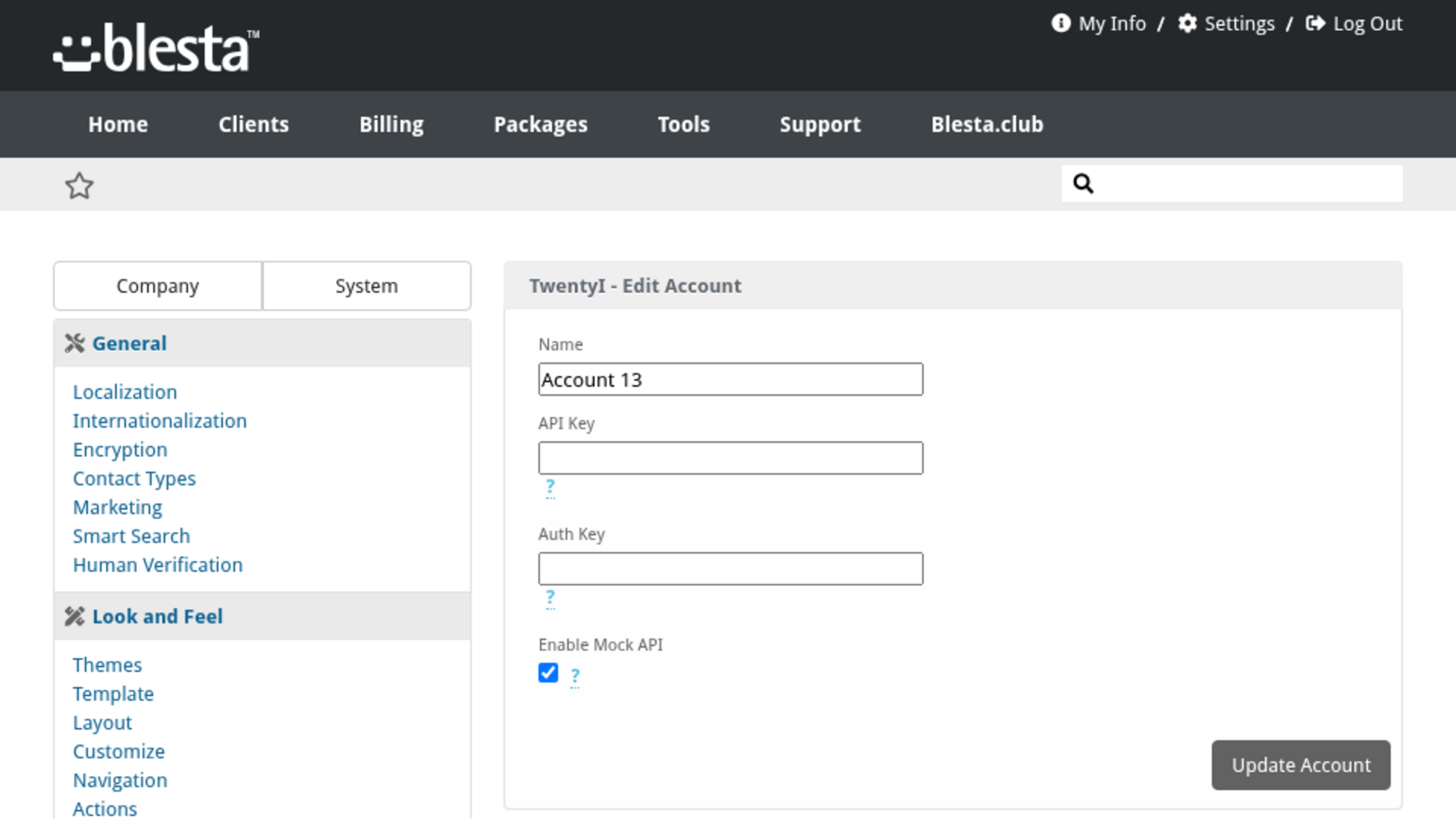Open the Clients menu
This screenshot has width=1456, height=819.
pos(253,124)
